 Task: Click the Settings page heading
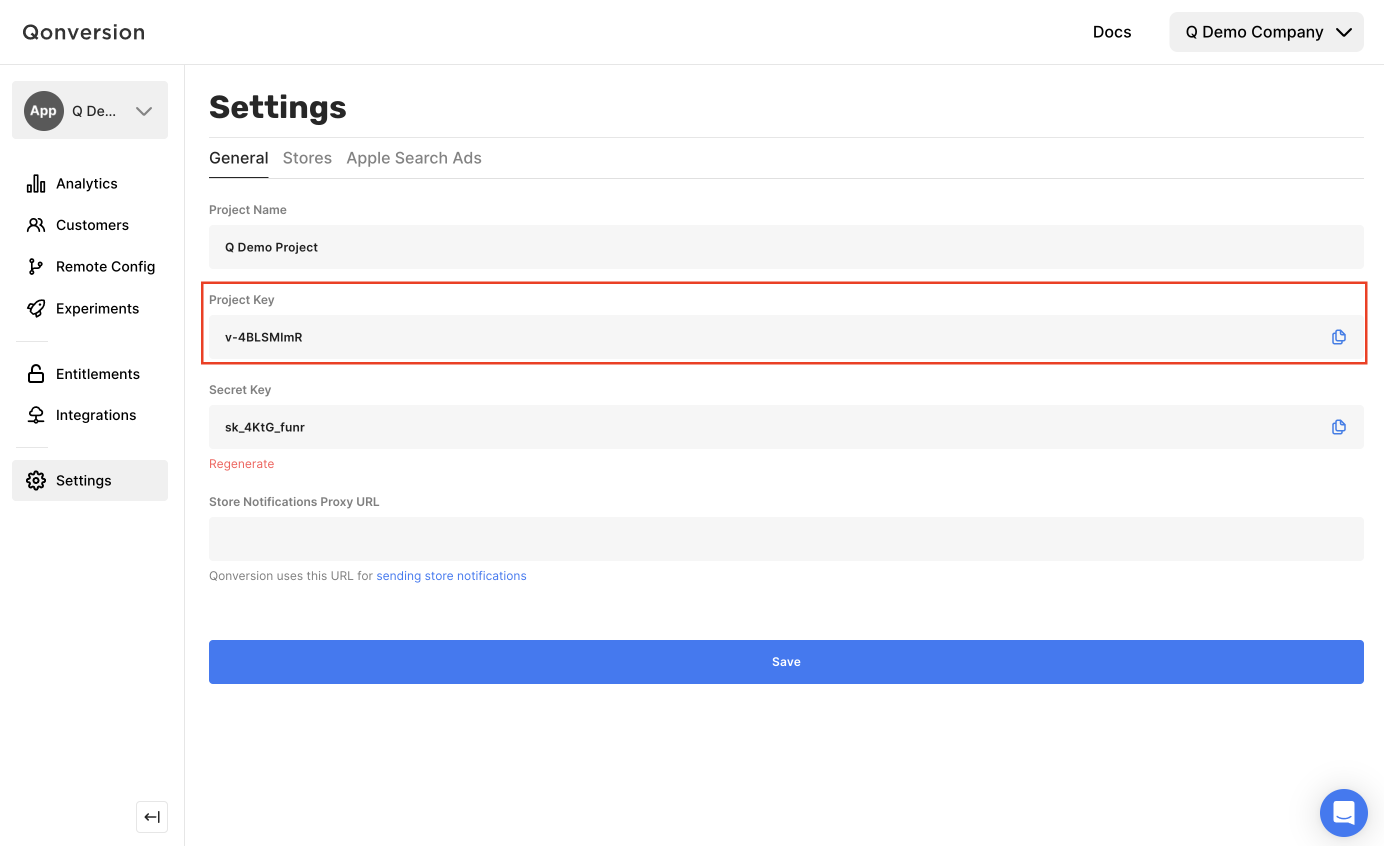point(278,107)
